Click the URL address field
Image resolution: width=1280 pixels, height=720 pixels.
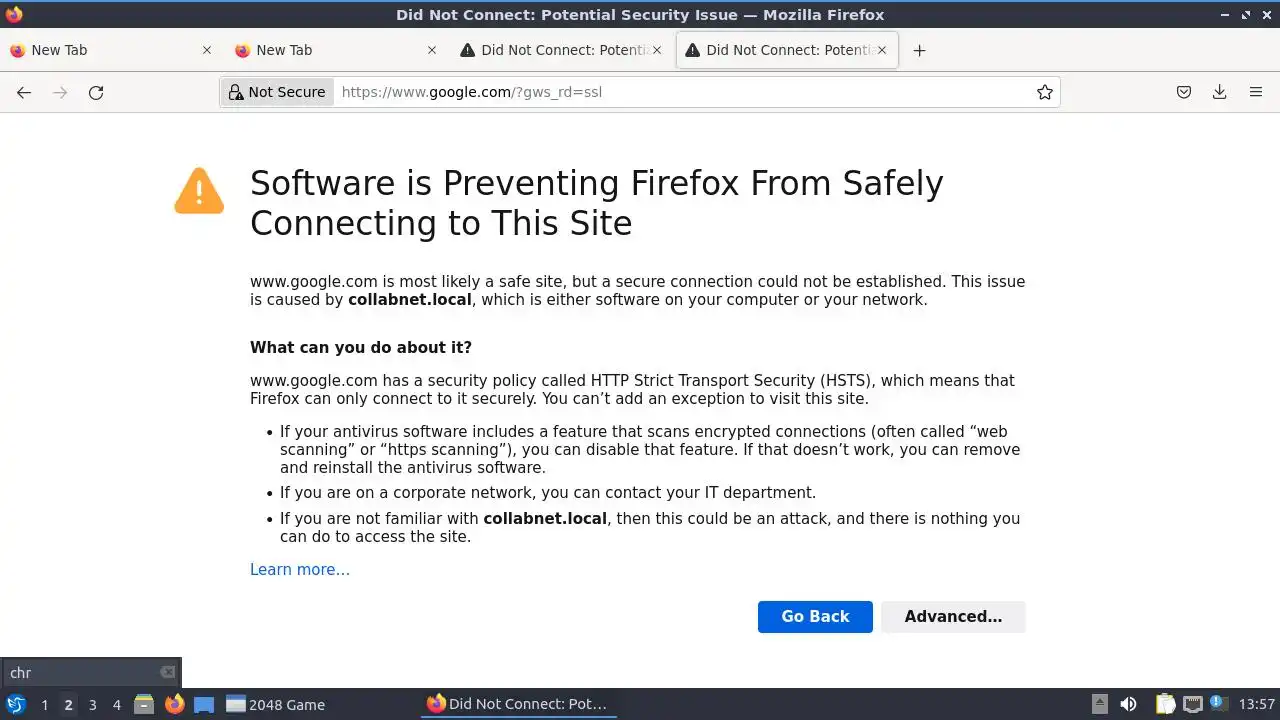point(680,92)
